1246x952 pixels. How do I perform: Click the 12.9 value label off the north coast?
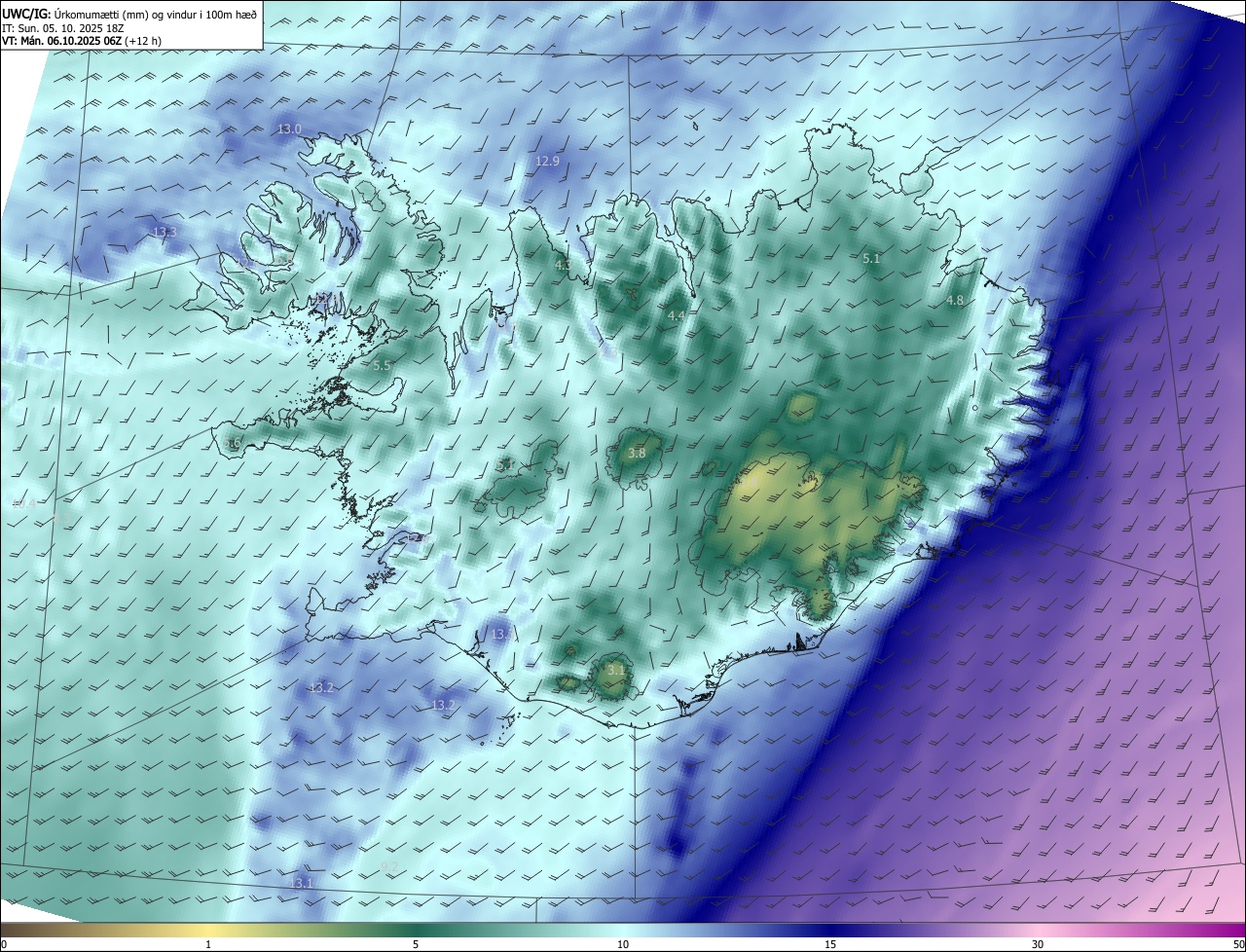coord(548,161)
